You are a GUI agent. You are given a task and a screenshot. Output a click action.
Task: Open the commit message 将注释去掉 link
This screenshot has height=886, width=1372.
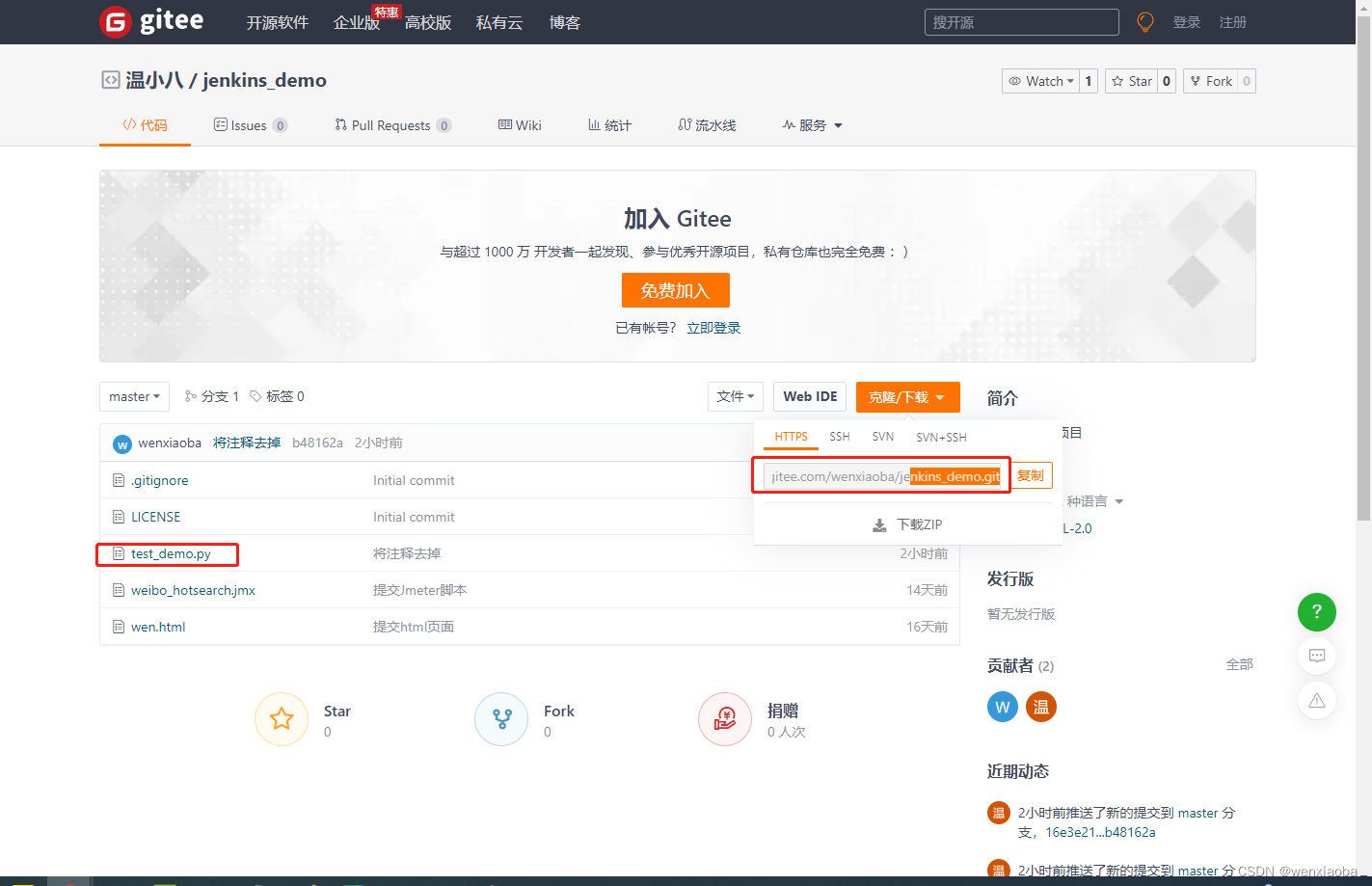coord(247,443)
